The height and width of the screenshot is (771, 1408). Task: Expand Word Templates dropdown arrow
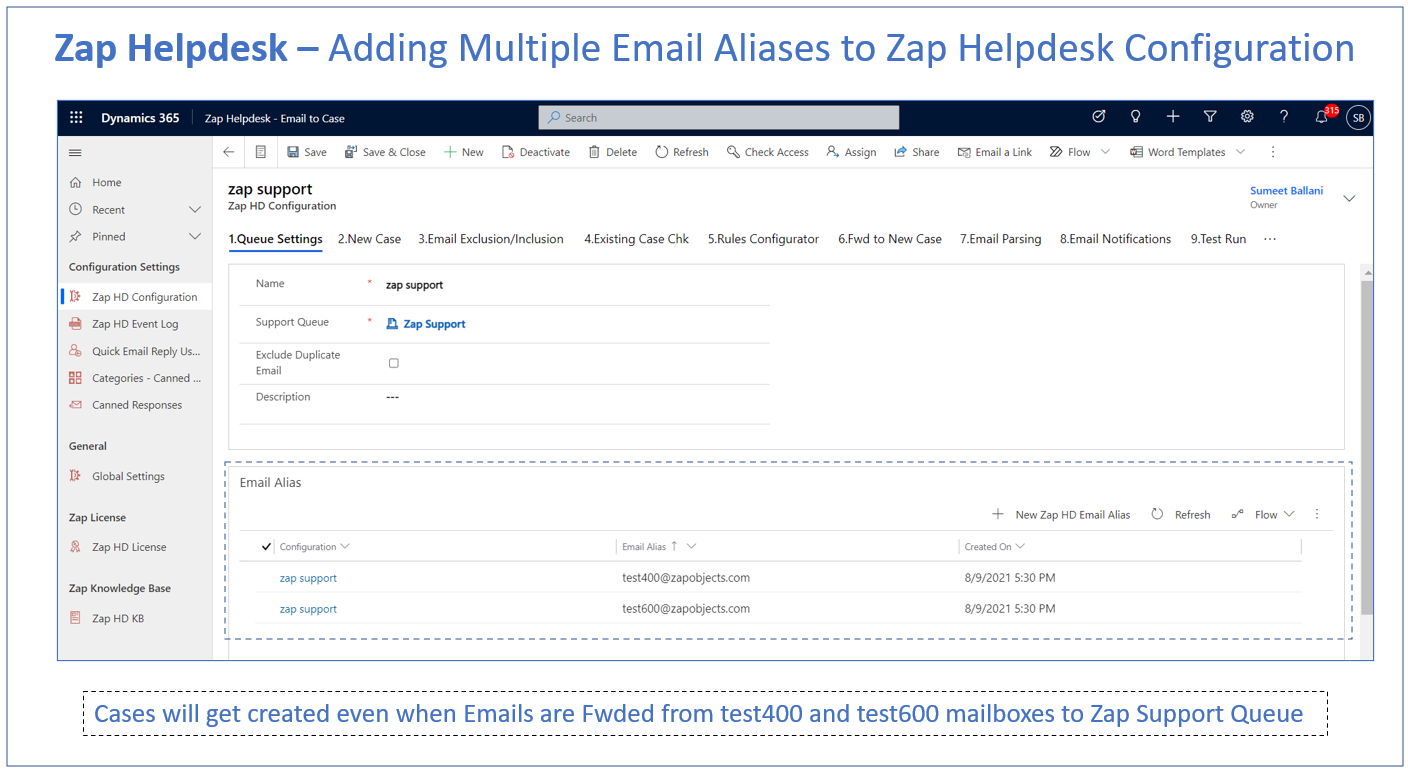coord(1241,152)
